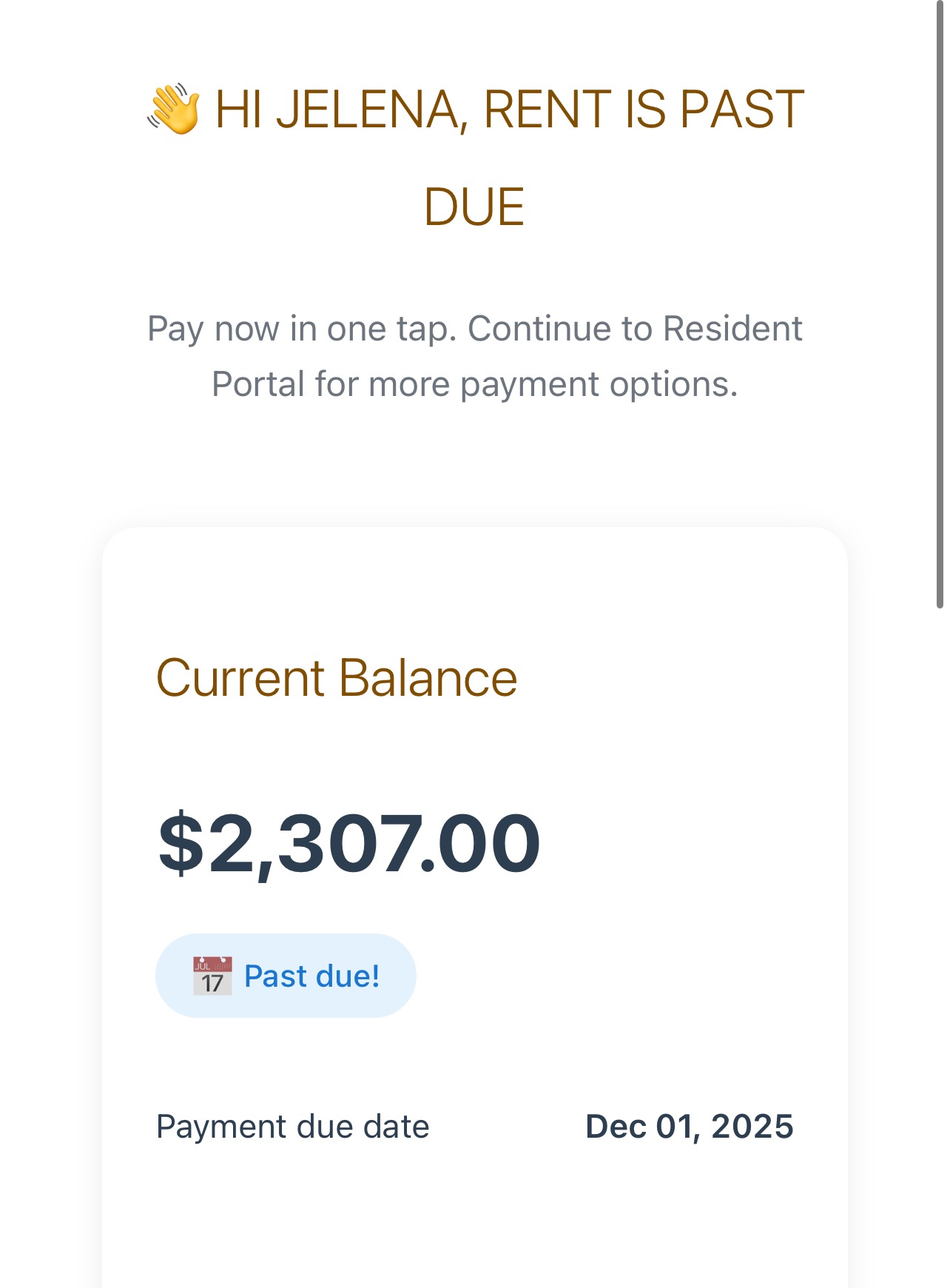Click the name JELENA in the heading

pos(371,110)
